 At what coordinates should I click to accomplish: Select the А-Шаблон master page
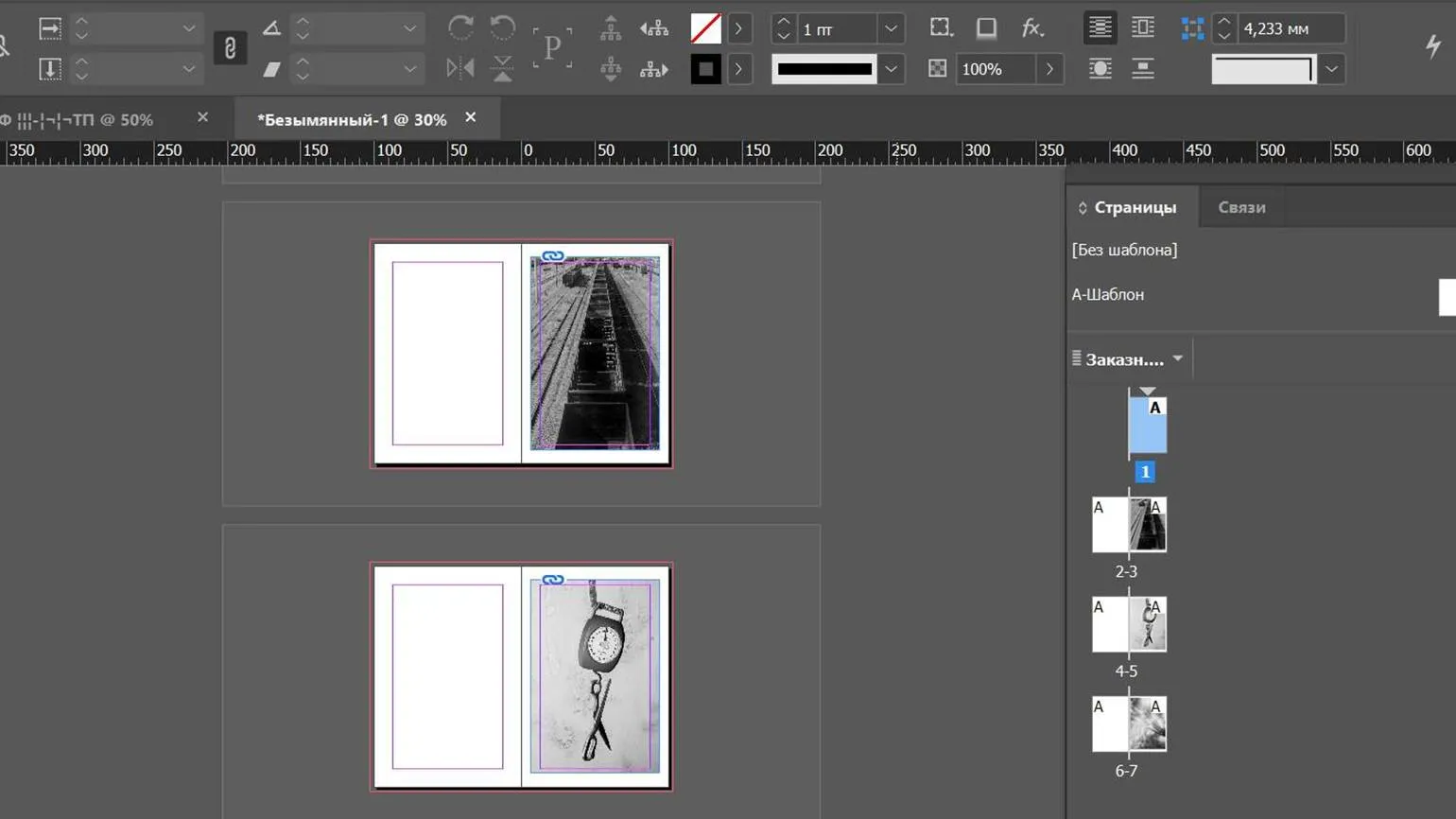(1108, 295)
